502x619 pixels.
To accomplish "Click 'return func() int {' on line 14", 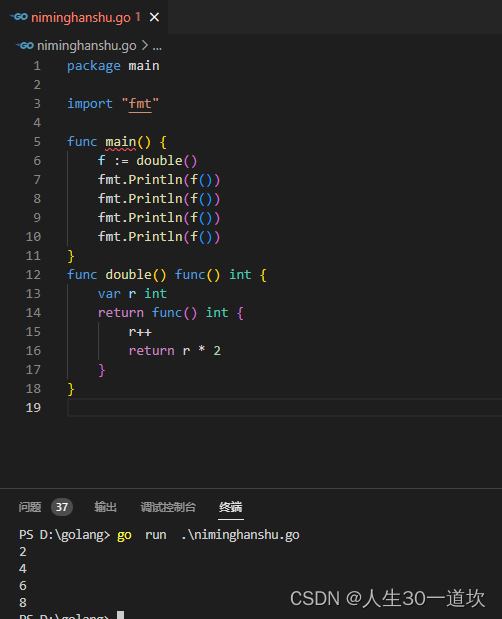I will coord(171,313).
